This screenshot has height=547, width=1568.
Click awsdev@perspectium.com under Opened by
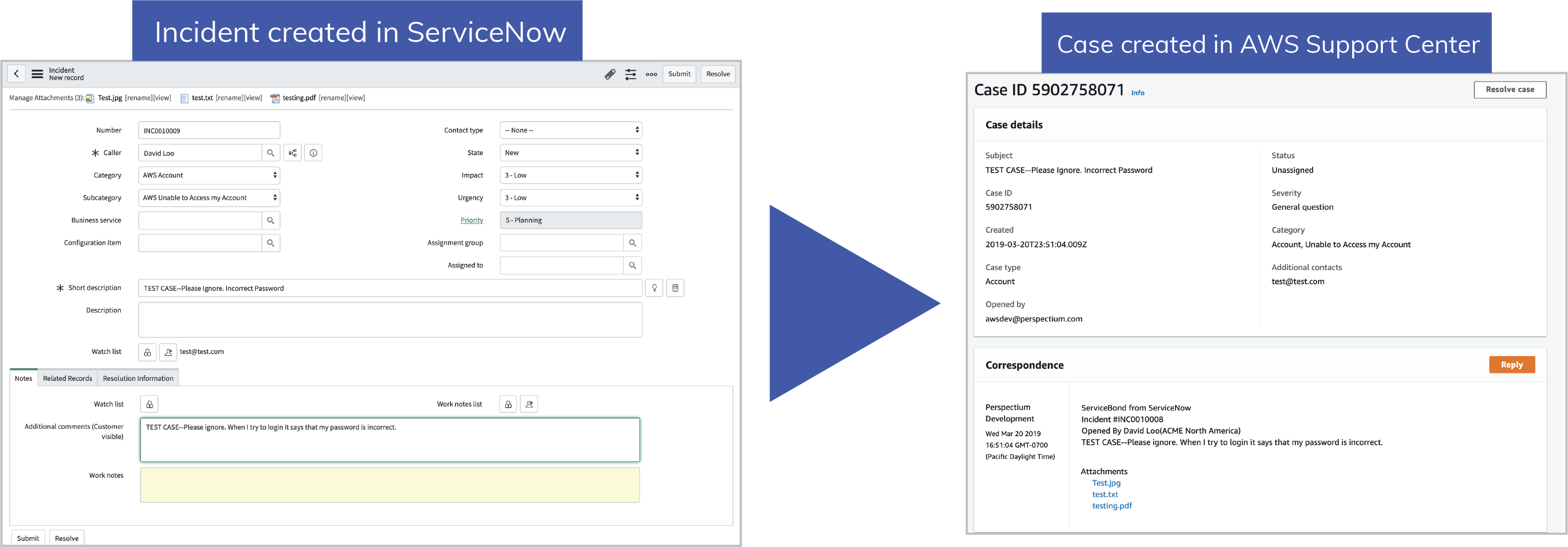tap(1033, 319)
